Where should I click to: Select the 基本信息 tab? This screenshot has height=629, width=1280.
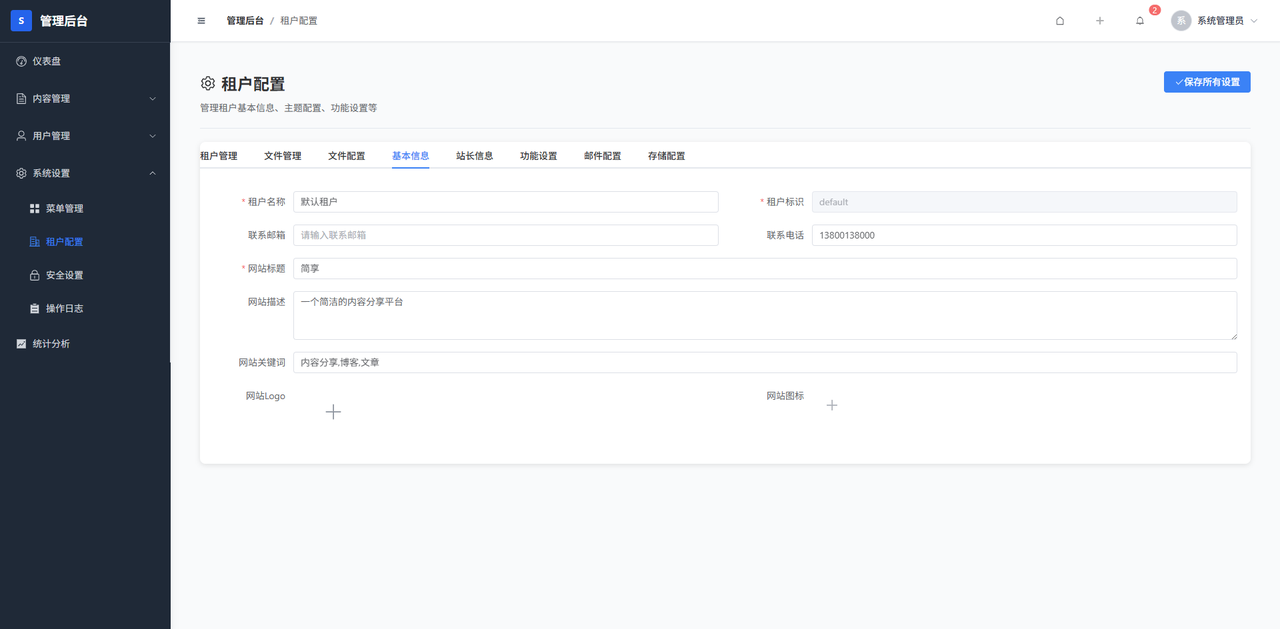coord(411,156)
